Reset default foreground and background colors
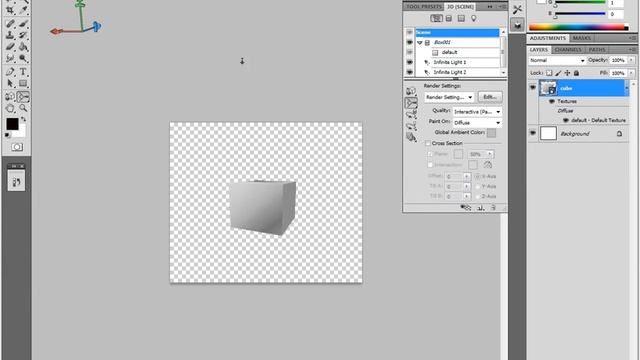The image size is (640, 360). click(x=7, y=135)
